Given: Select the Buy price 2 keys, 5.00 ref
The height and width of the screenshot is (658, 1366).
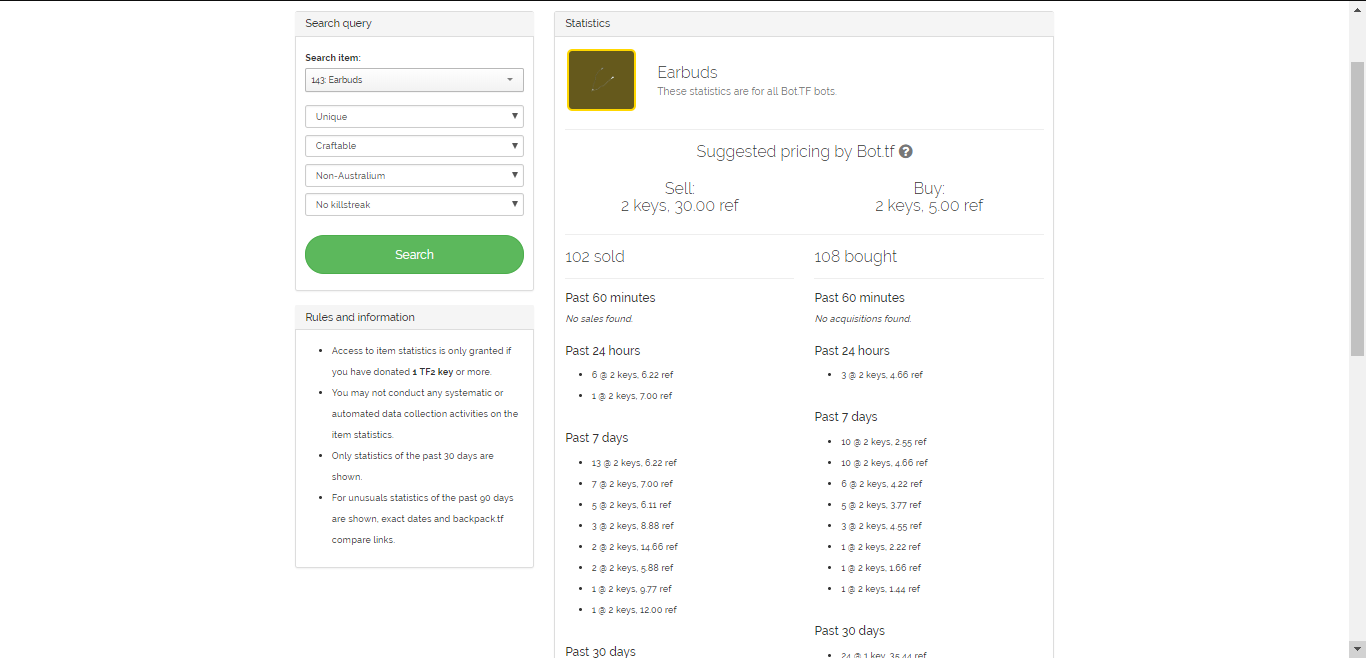Looking at the screenshot, I should (x=929, y=205).
